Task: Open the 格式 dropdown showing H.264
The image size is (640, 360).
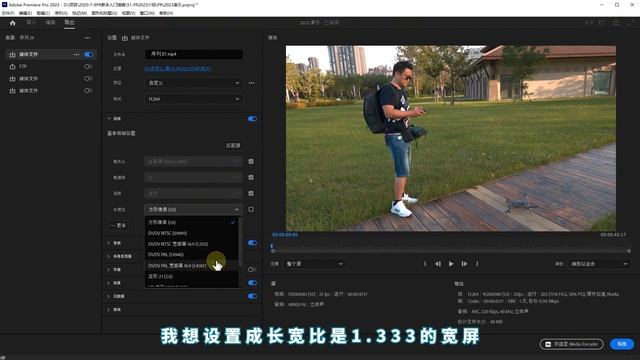Action: pos(193,99)
